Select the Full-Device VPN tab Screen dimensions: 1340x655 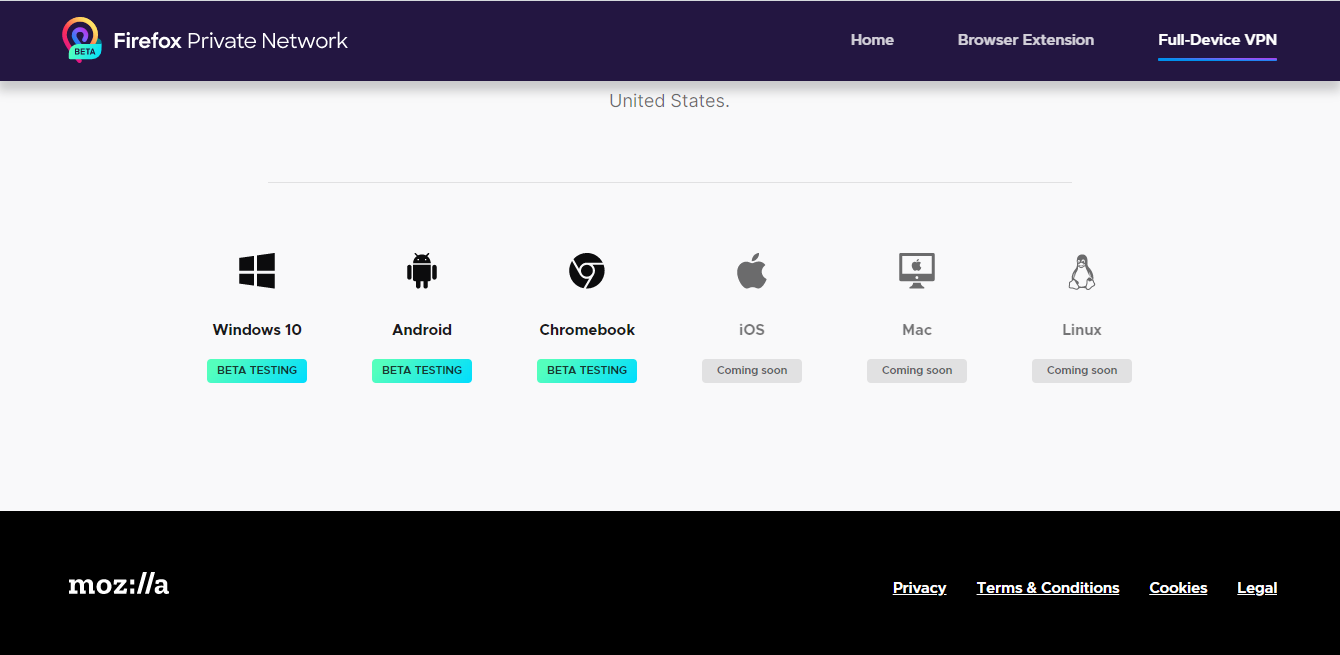tap(1217, 40)
